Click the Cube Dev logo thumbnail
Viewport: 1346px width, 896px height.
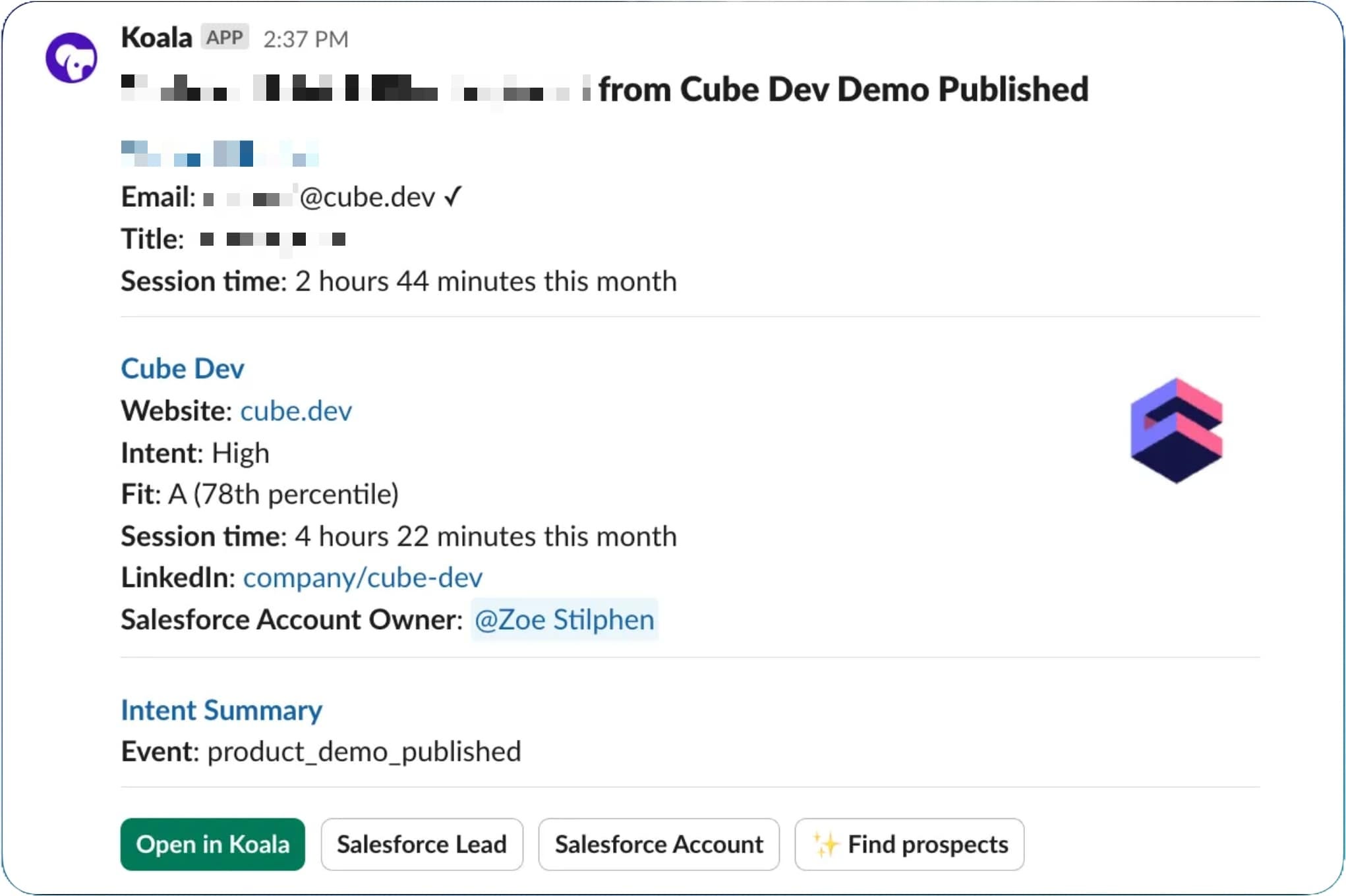(1177, 430)
